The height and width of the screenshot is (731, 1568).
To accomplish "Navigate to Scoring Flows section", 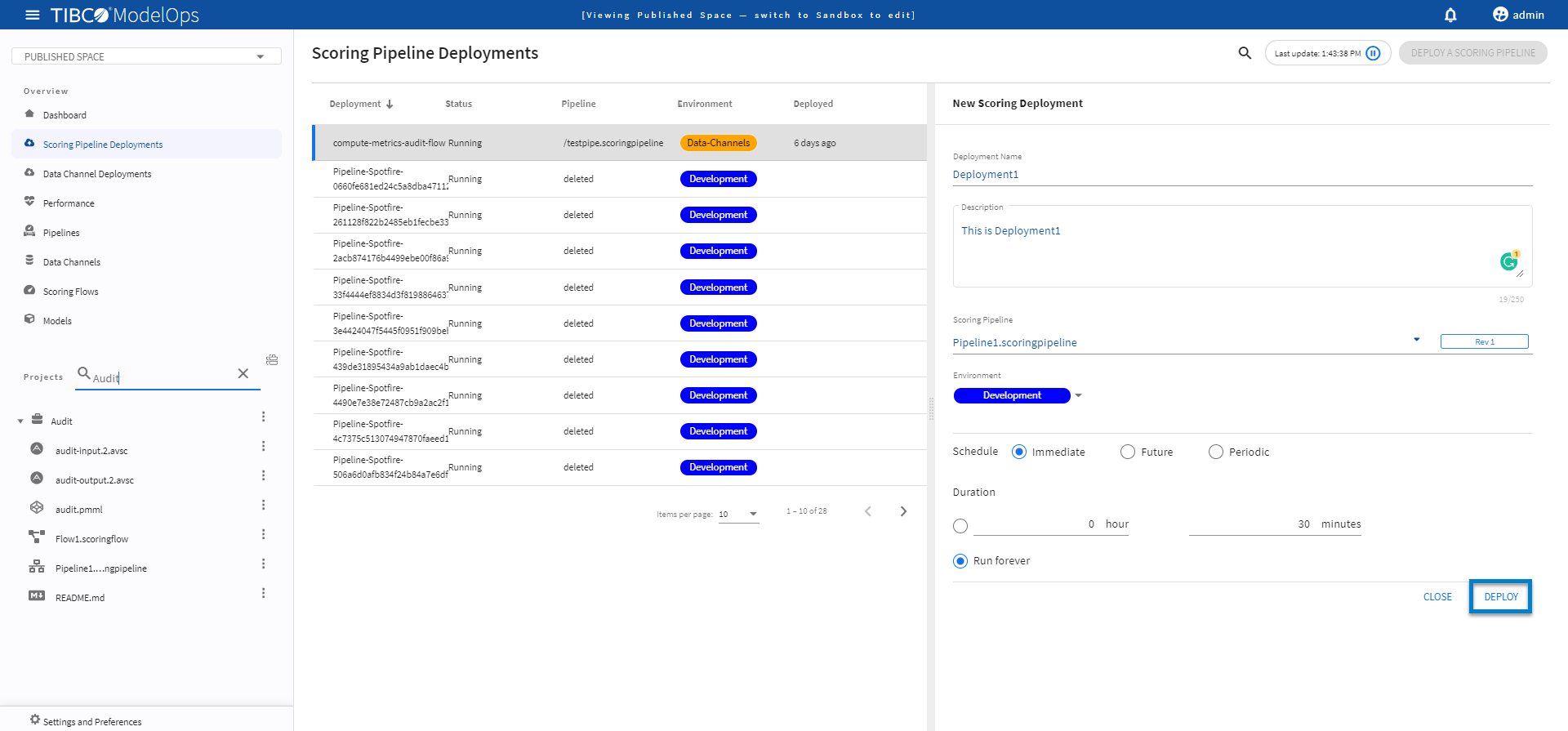I will pyautogui.click(x=70, y=292).
